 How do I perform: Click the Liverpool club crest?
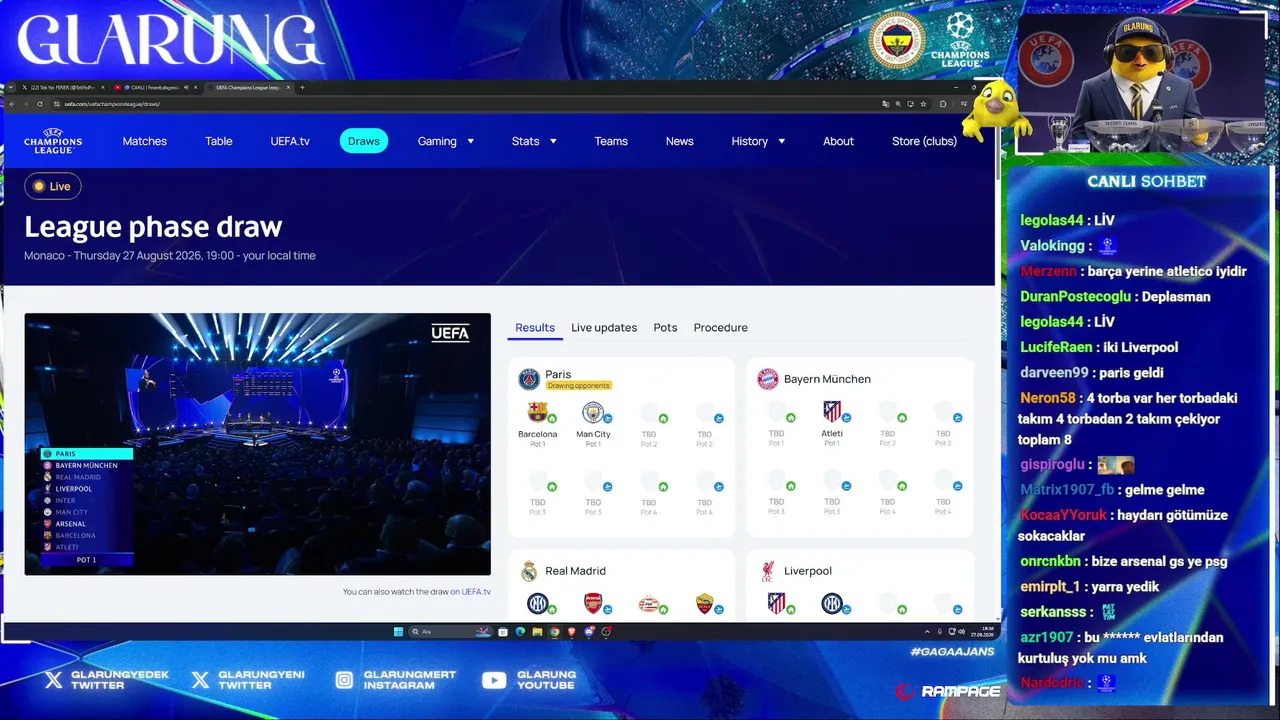click(x=767, y=571)
